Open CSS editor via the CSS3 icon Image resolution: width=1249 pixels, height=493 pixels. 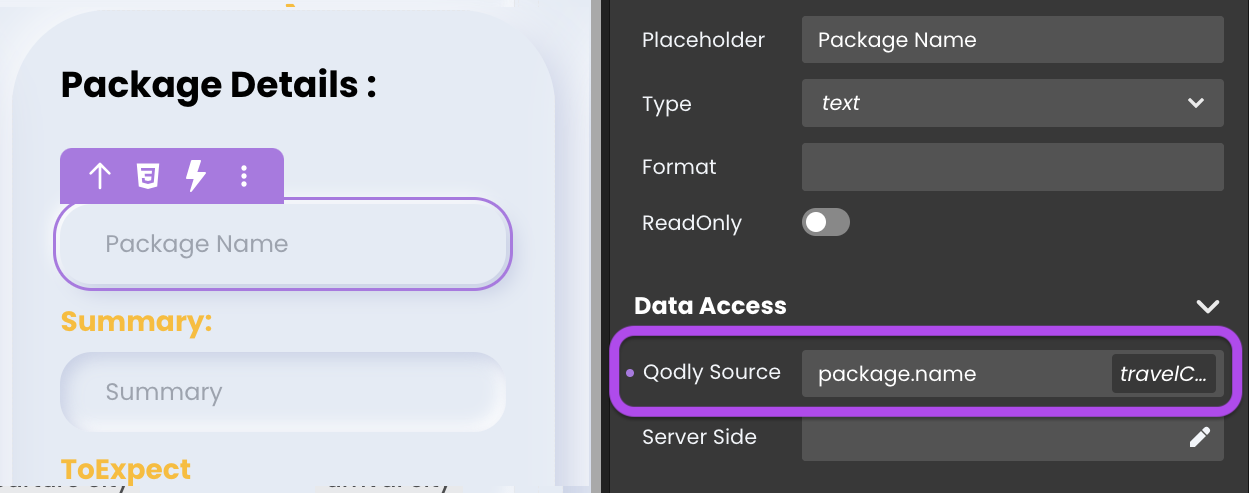click(148, 177)
